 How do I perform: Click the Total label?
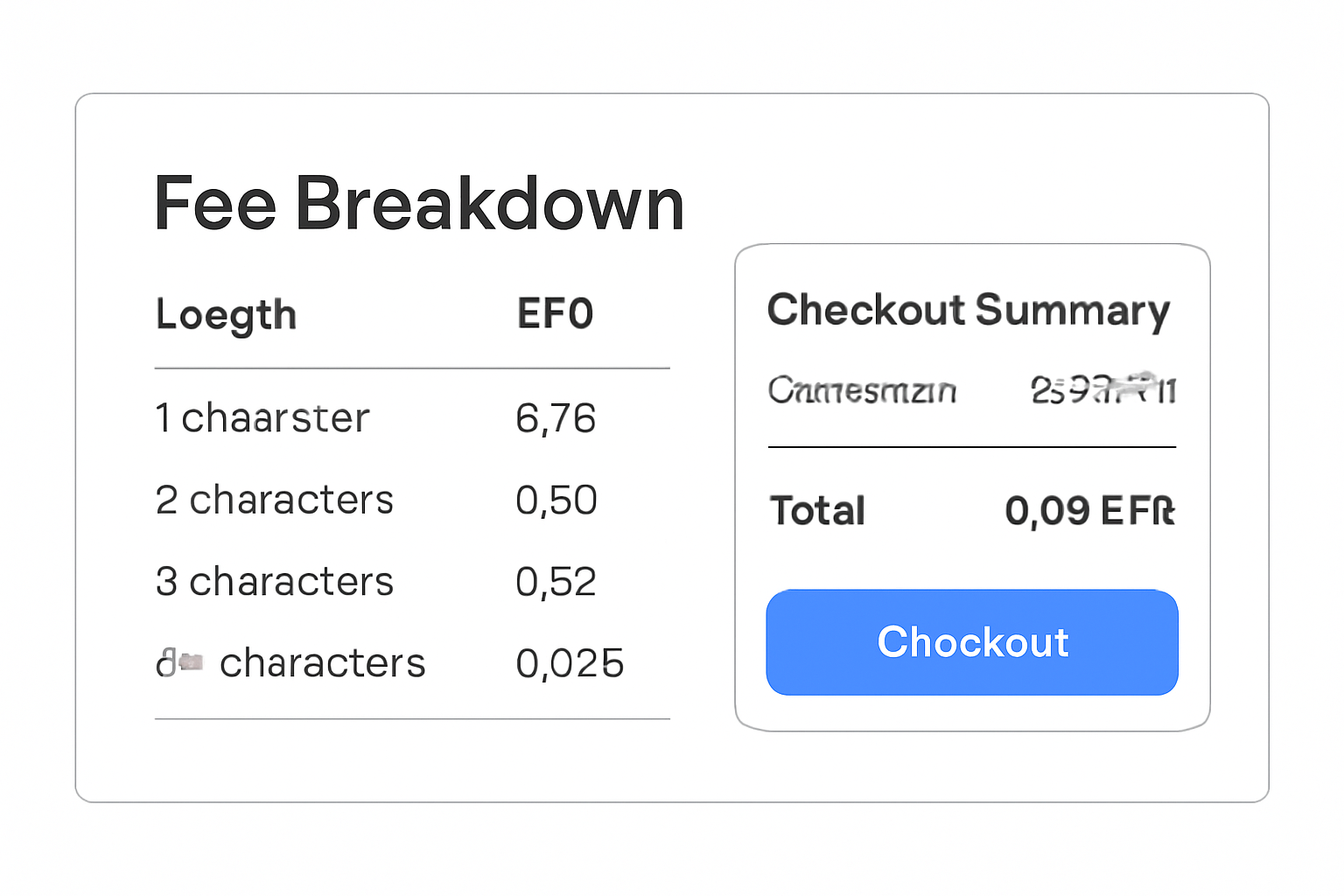(816, 511)
